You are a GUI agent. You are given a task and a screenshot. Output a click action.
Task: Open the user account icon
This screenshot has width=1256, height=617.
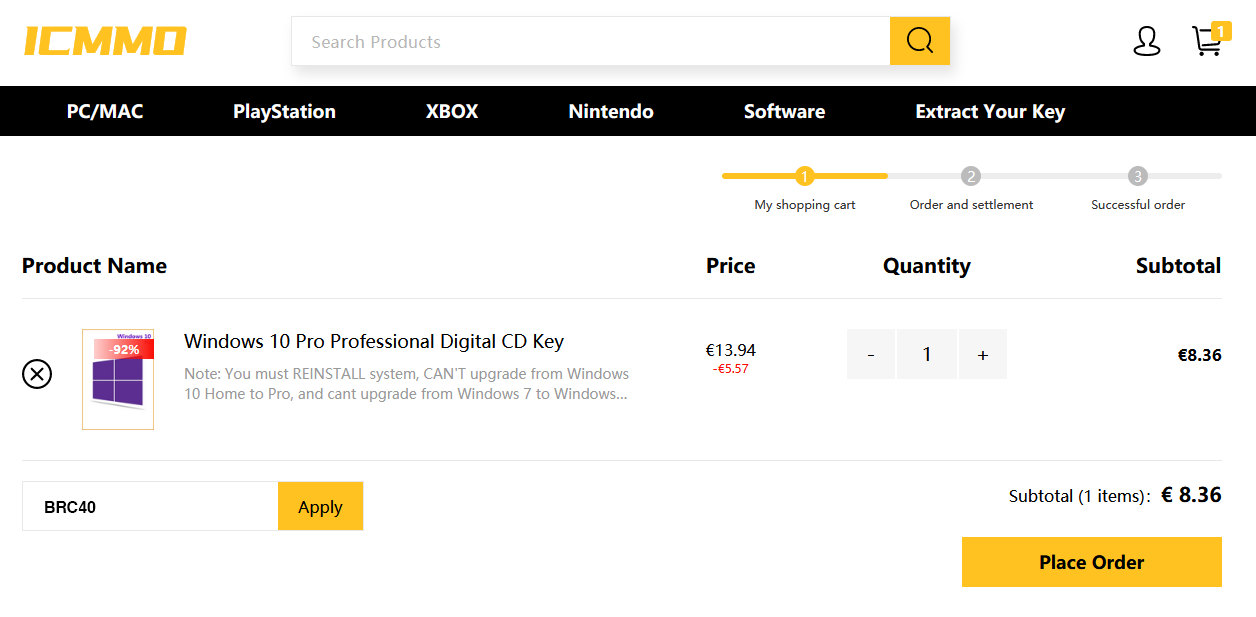[x=1147, y=41]
